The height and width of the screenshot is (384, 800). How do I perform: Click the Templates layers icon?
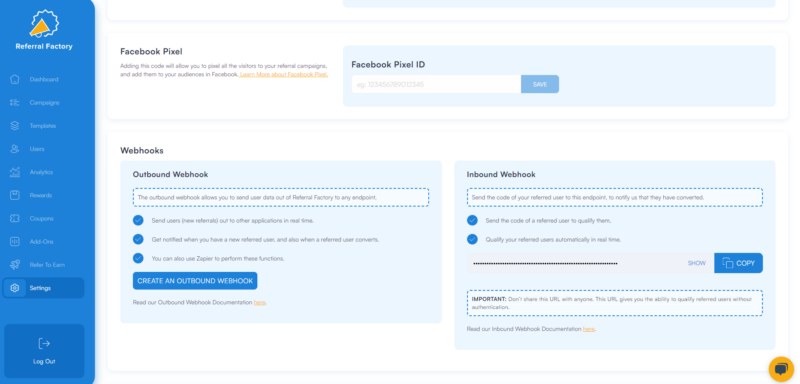point(15,125)
